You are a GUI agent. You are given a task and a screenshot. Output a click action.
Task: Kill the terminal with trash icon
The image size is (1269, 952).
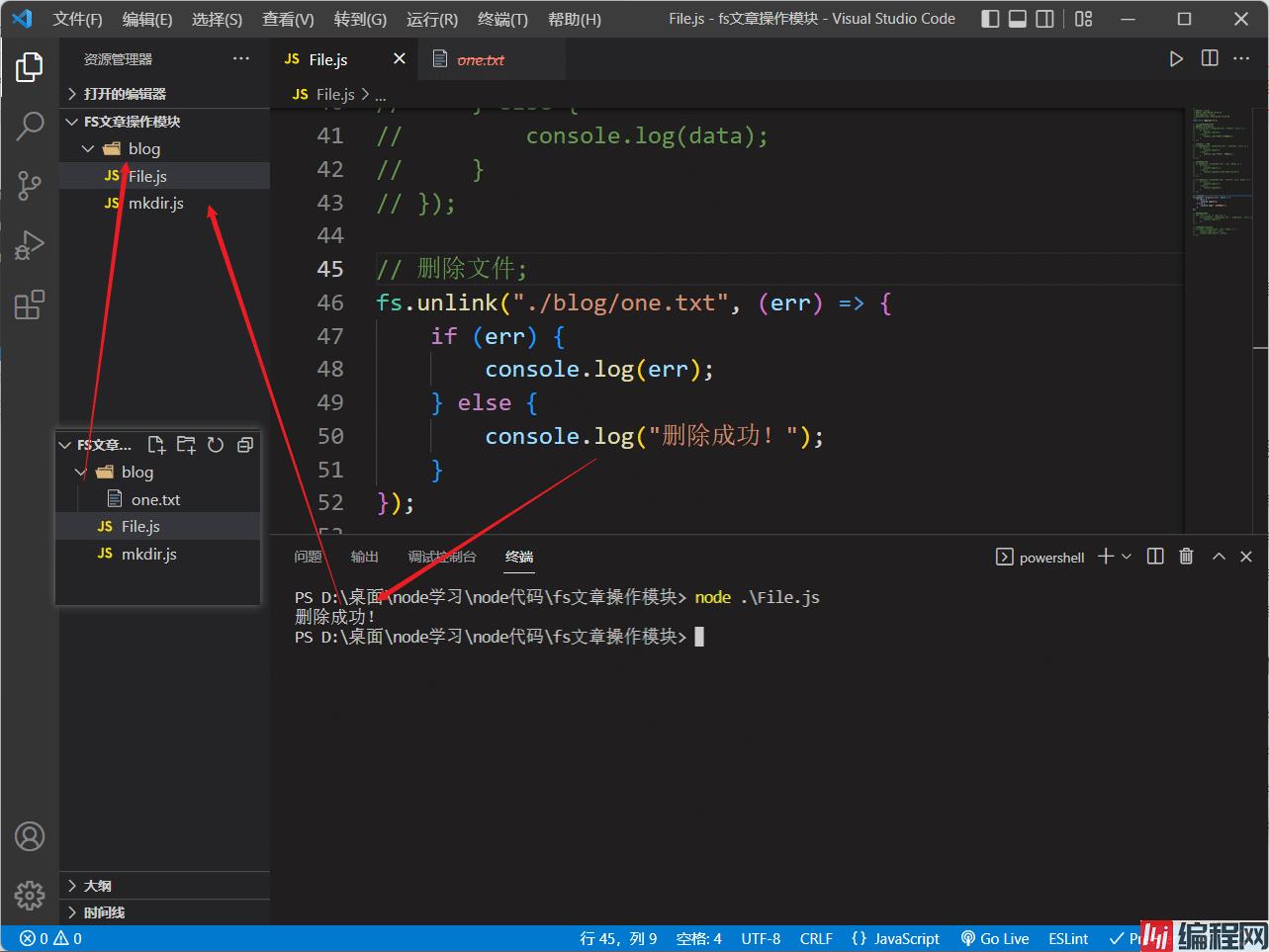click(x=1187, y=557)
